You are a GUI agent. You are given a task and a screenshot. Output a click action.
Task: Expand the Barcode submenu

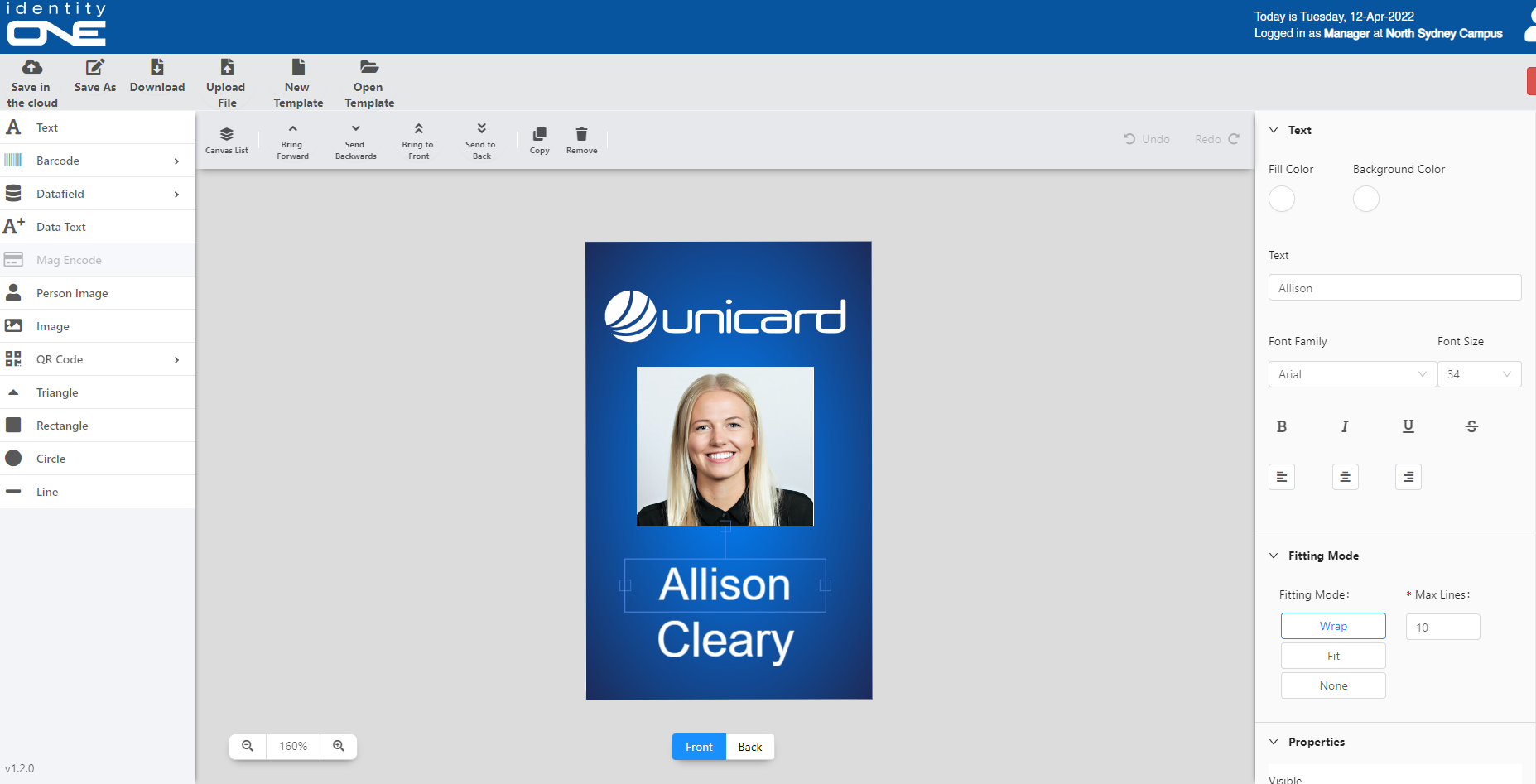pos(176,161)
